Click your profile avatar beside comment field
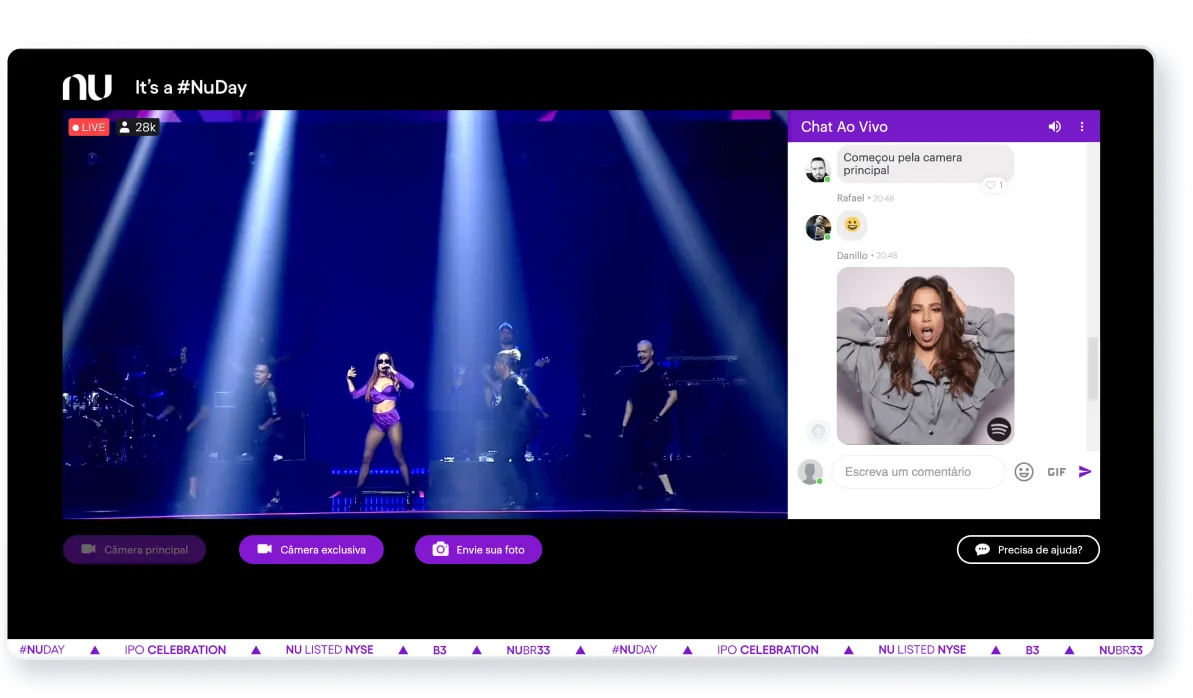This screenshot has width=1193, height=698. tap(810, 472)
